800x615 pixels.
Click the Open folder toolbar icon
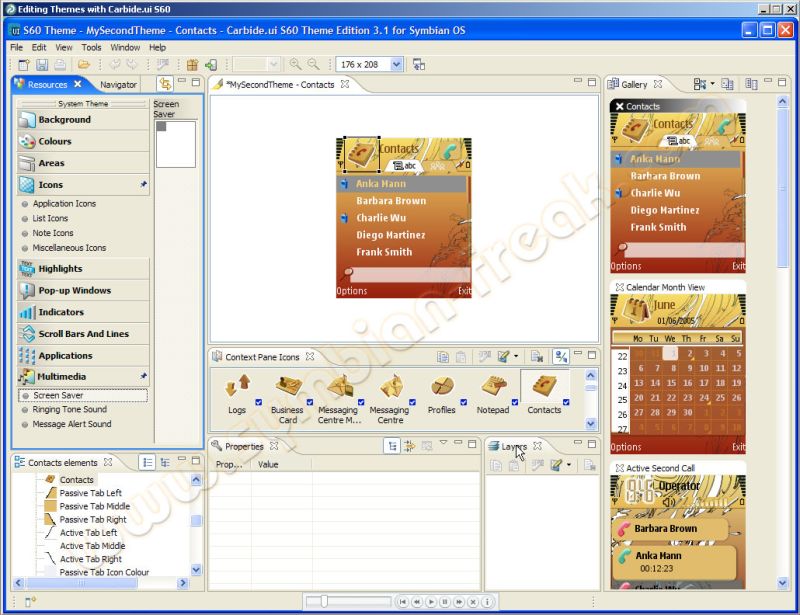84,65
